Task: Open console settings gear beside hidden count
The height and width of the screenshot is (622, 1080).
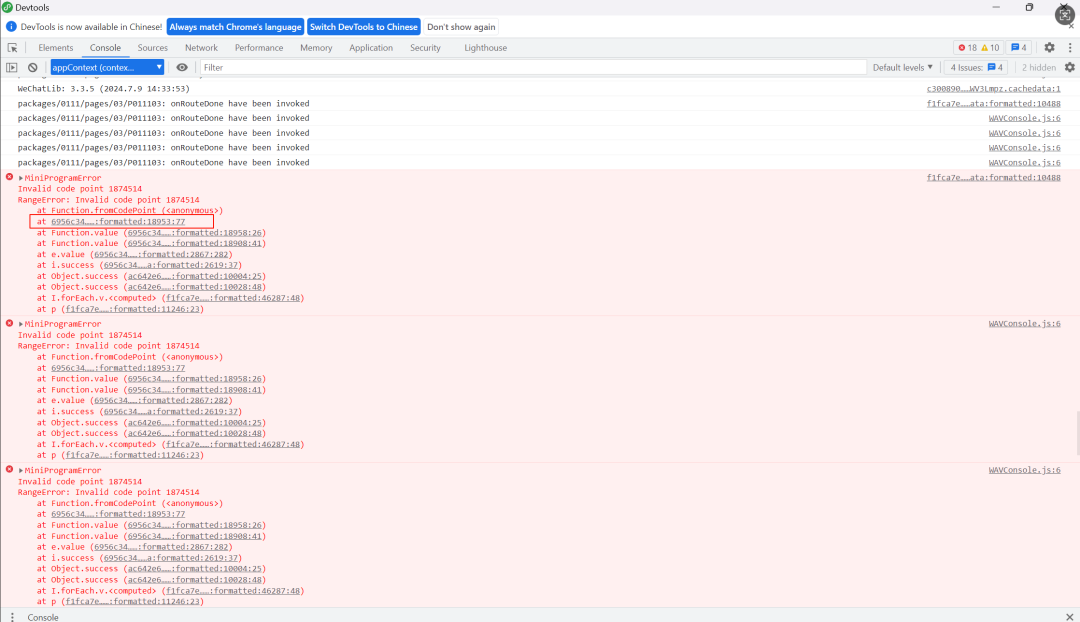Action: pos(1070,68)
